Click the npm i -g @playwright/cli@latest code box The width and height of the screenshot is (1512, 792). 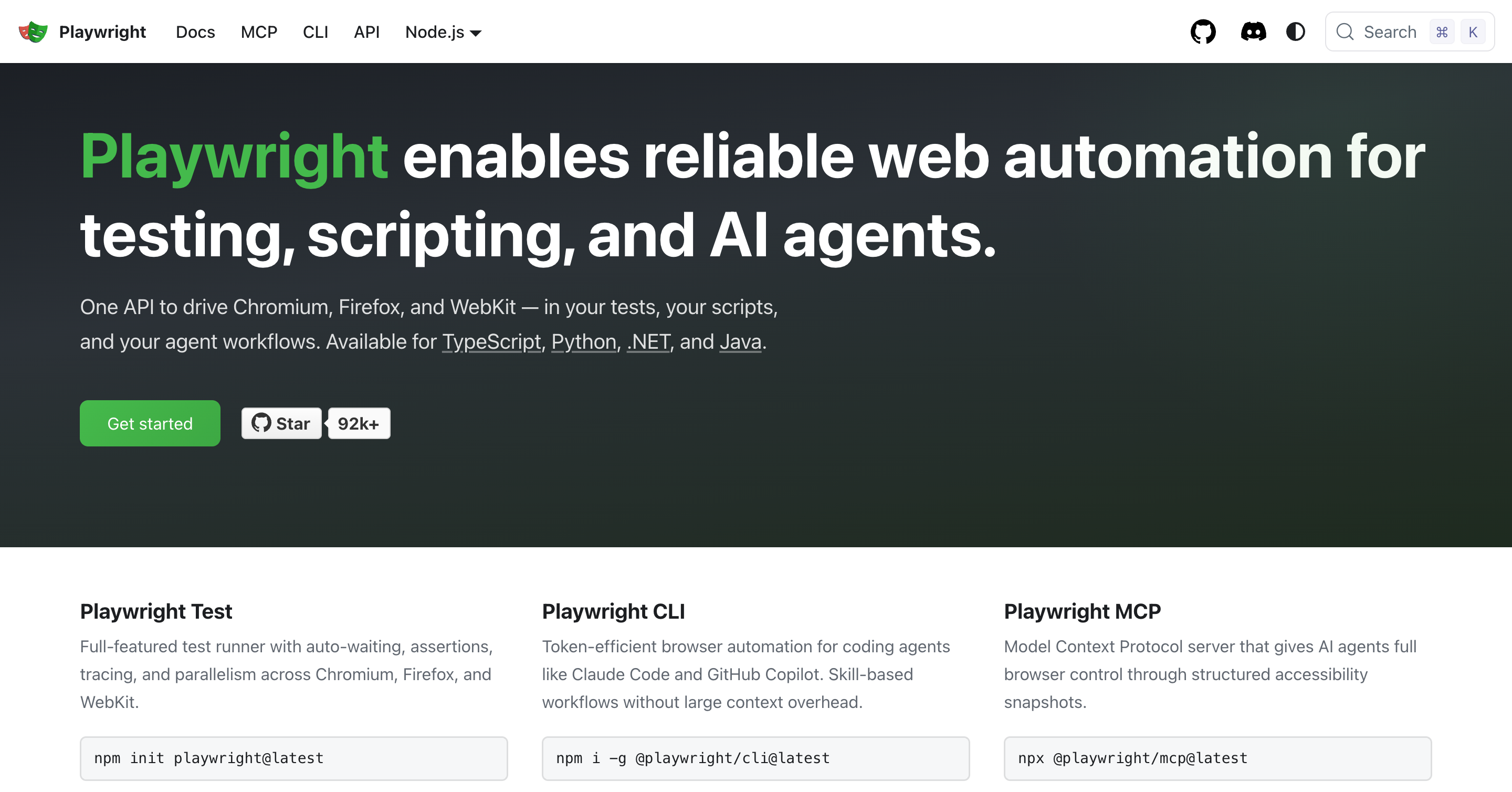point(755,758)
